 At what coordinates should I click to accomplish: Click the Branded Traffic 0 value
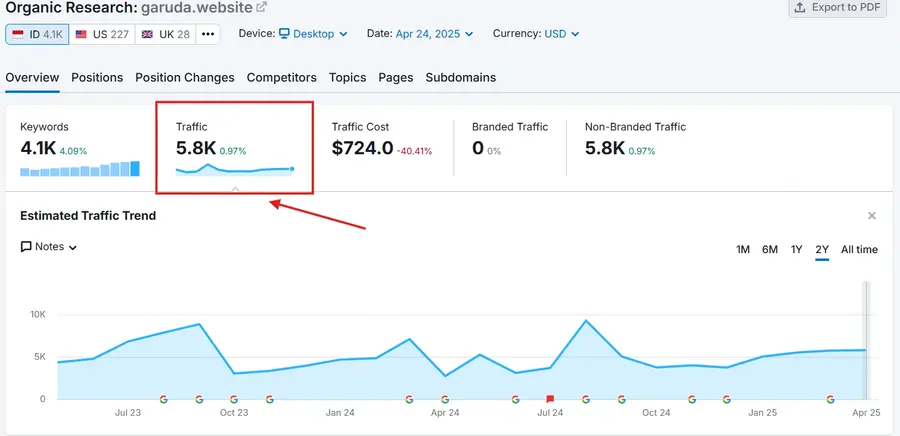[478, 149]
